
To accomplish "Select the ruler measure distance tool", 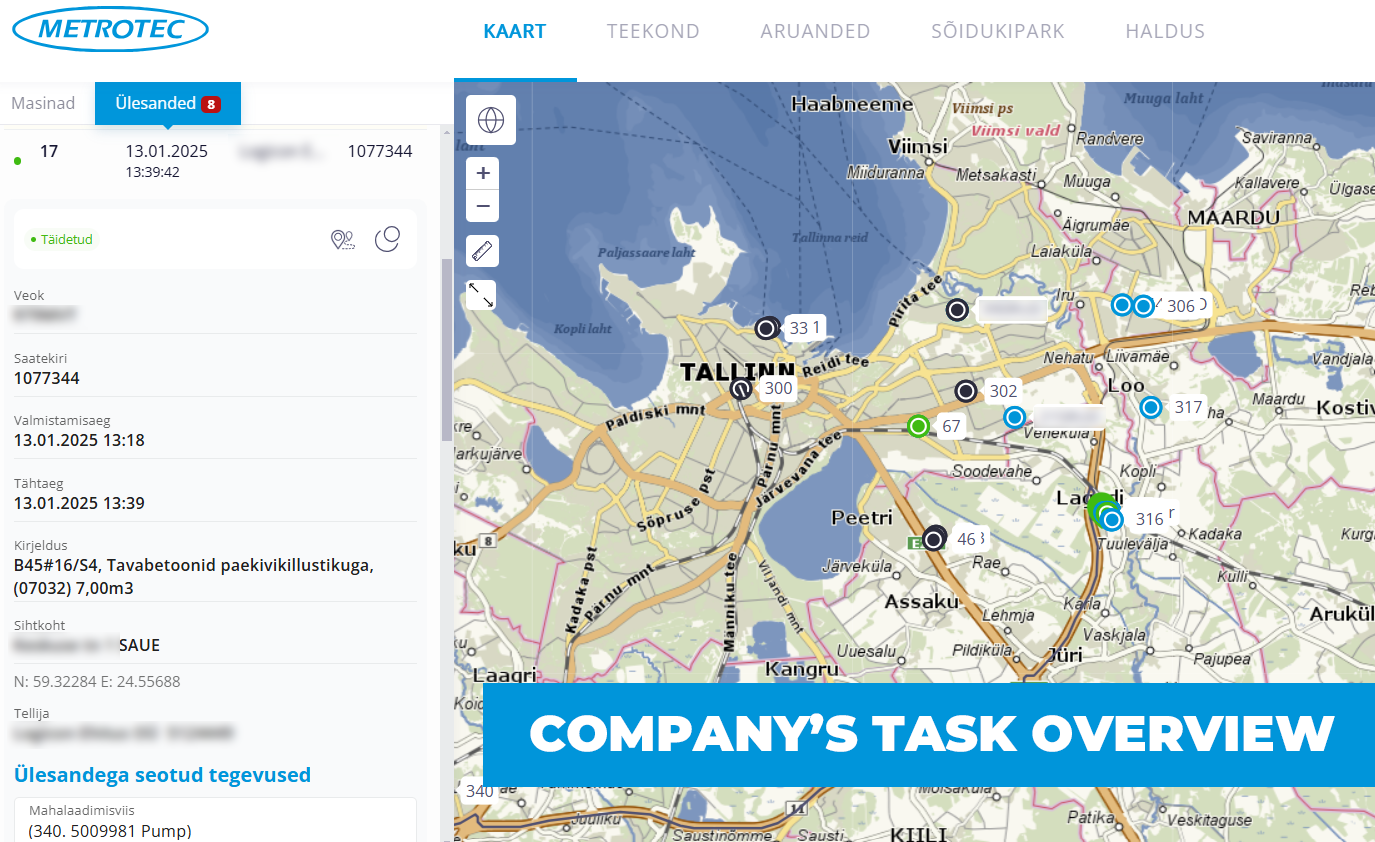I will point(483,252).
